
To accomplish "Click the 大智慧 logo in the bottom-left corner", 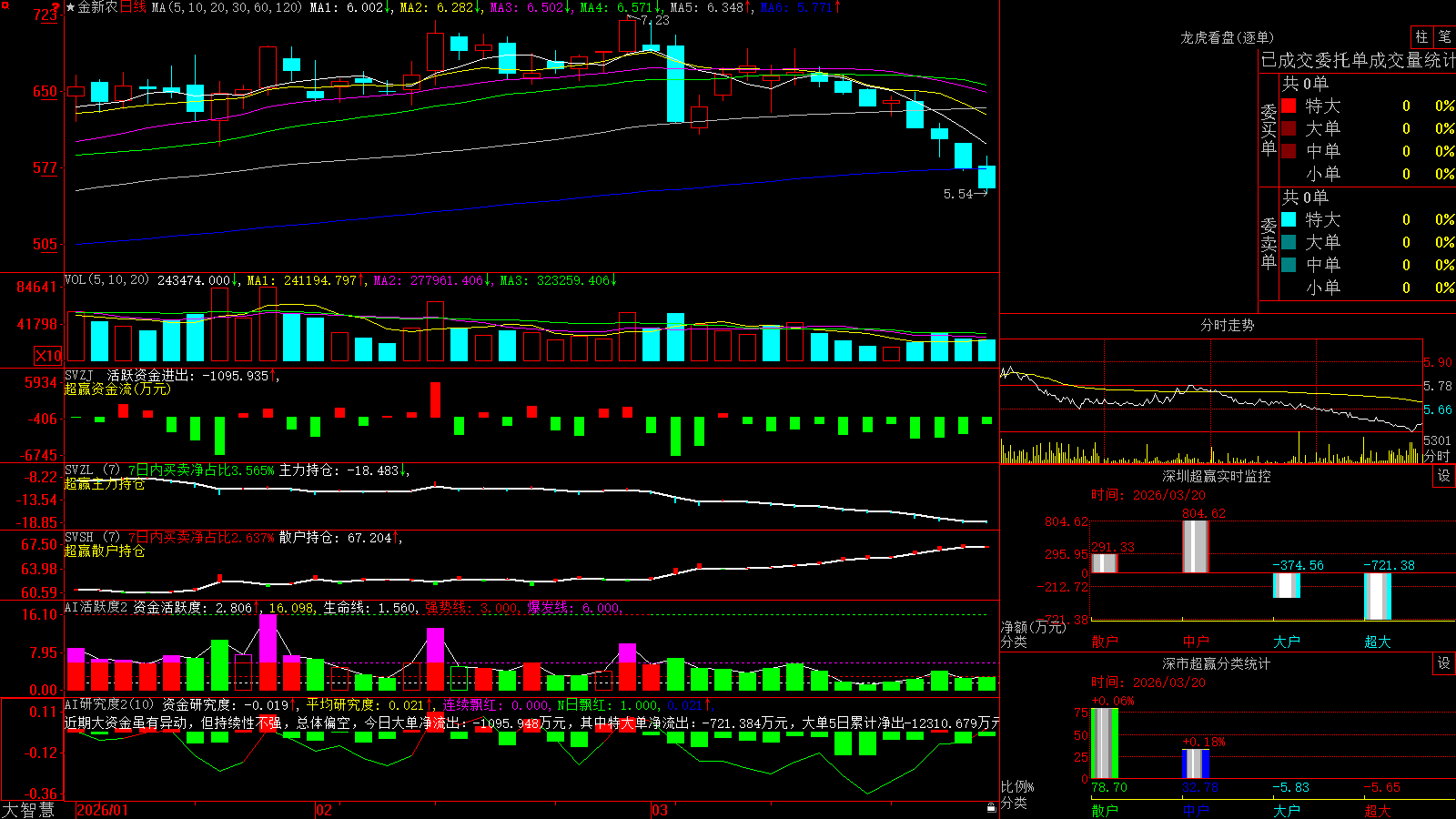I will click(28, 810).
